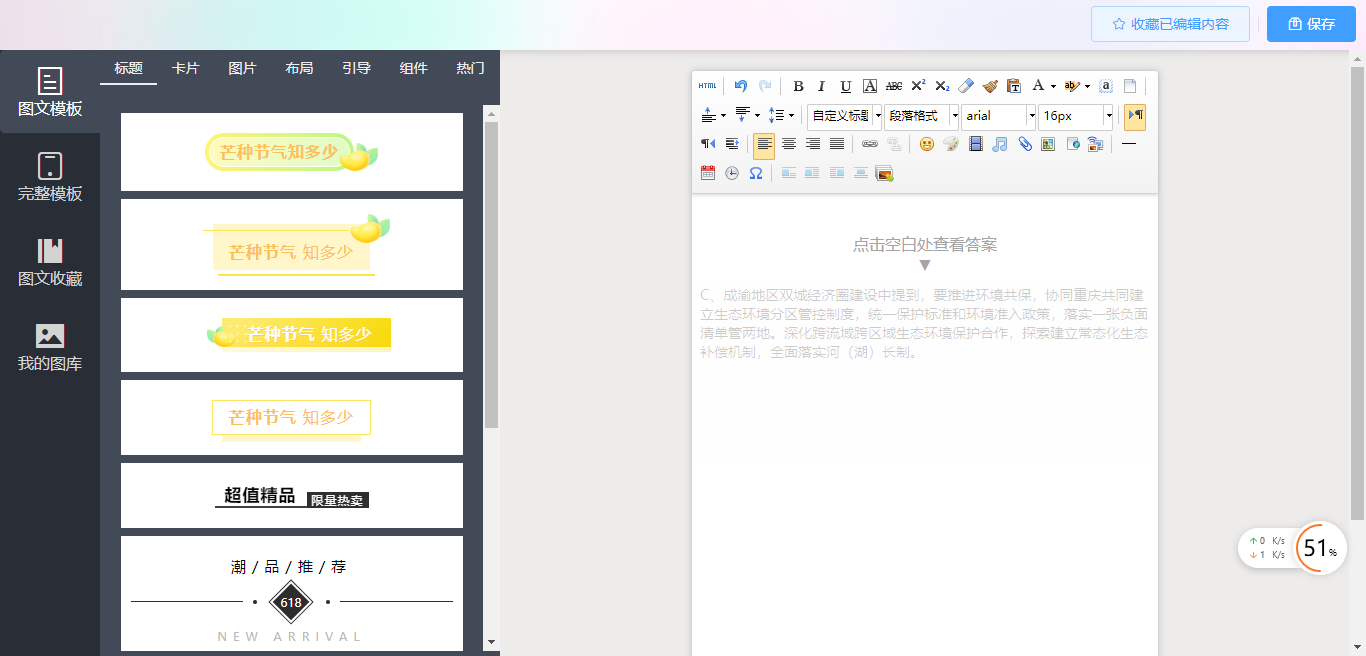The height and width of the screenshot is (656, 1366).
Task: Click the 收藏已编辑内容 button
Action: click(1170, 24)
